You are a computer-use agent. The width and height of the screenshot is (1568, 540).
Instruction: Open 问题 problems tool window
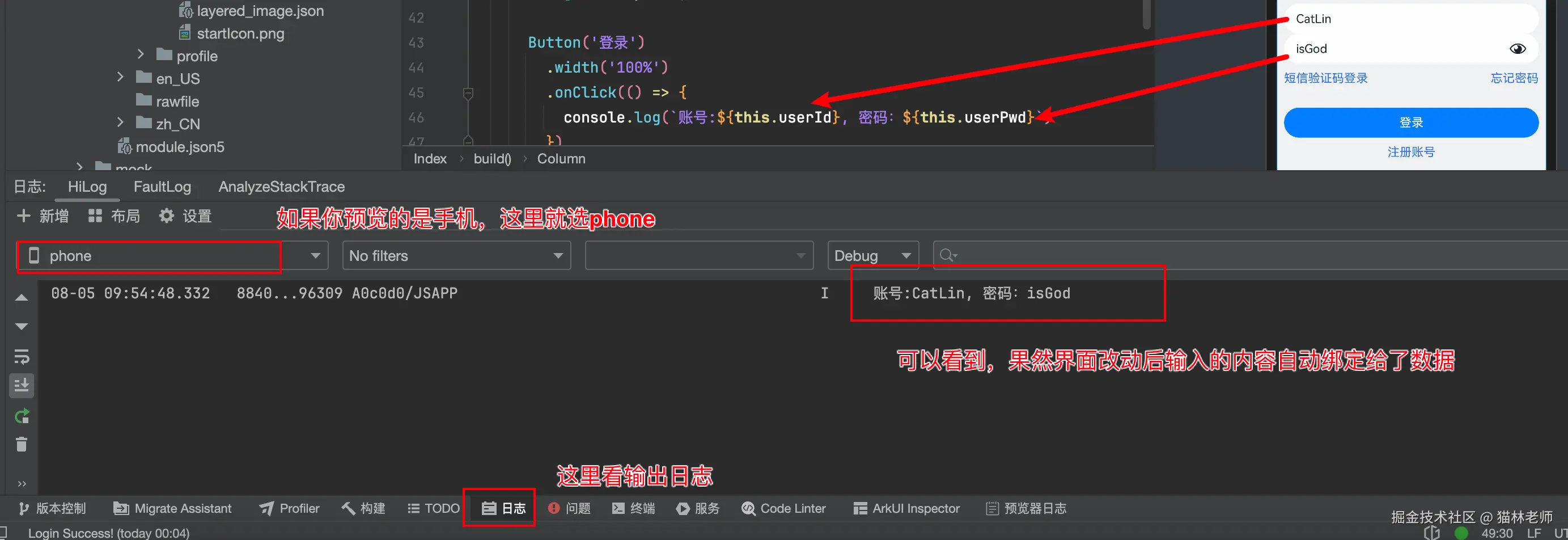(x=569, y=508)
